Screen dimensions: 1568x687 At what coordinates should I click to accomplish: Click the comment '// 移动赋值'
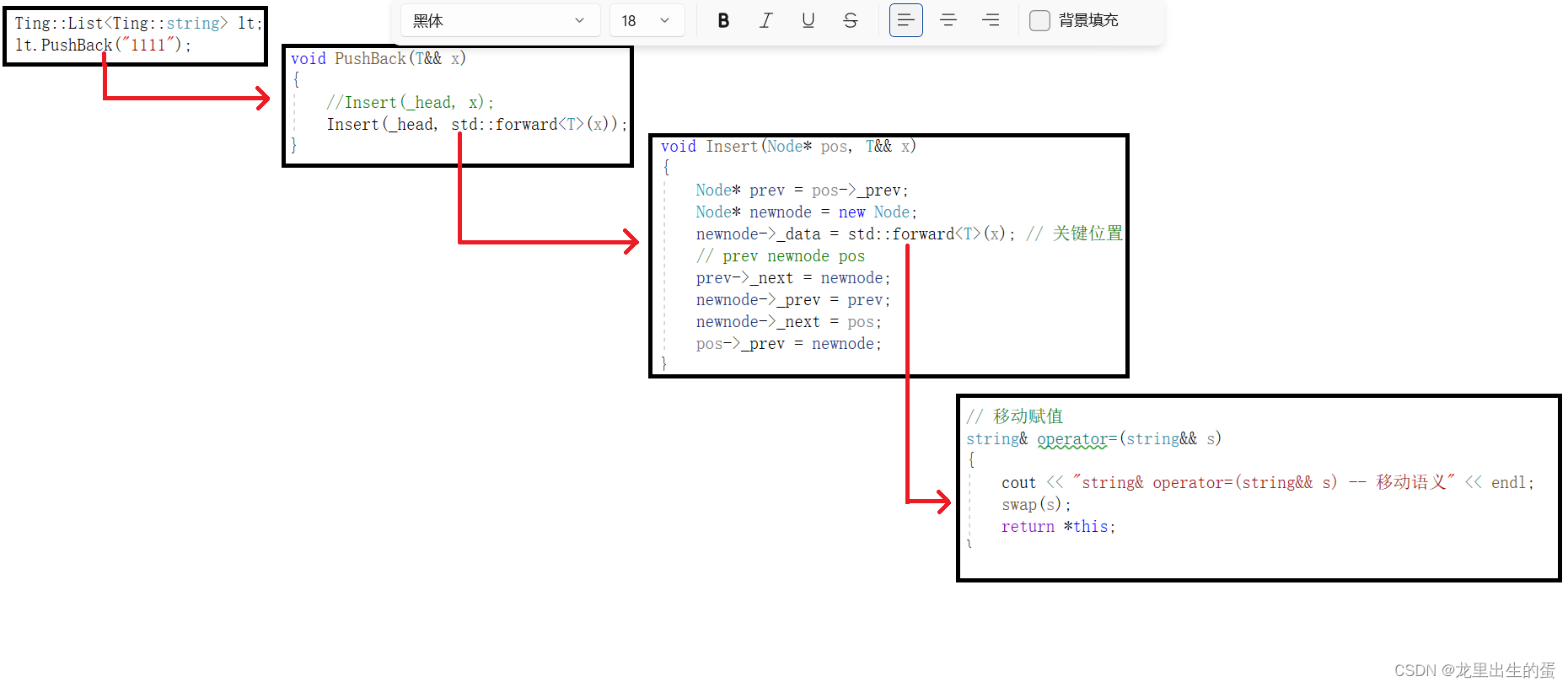pos(1014,416)
